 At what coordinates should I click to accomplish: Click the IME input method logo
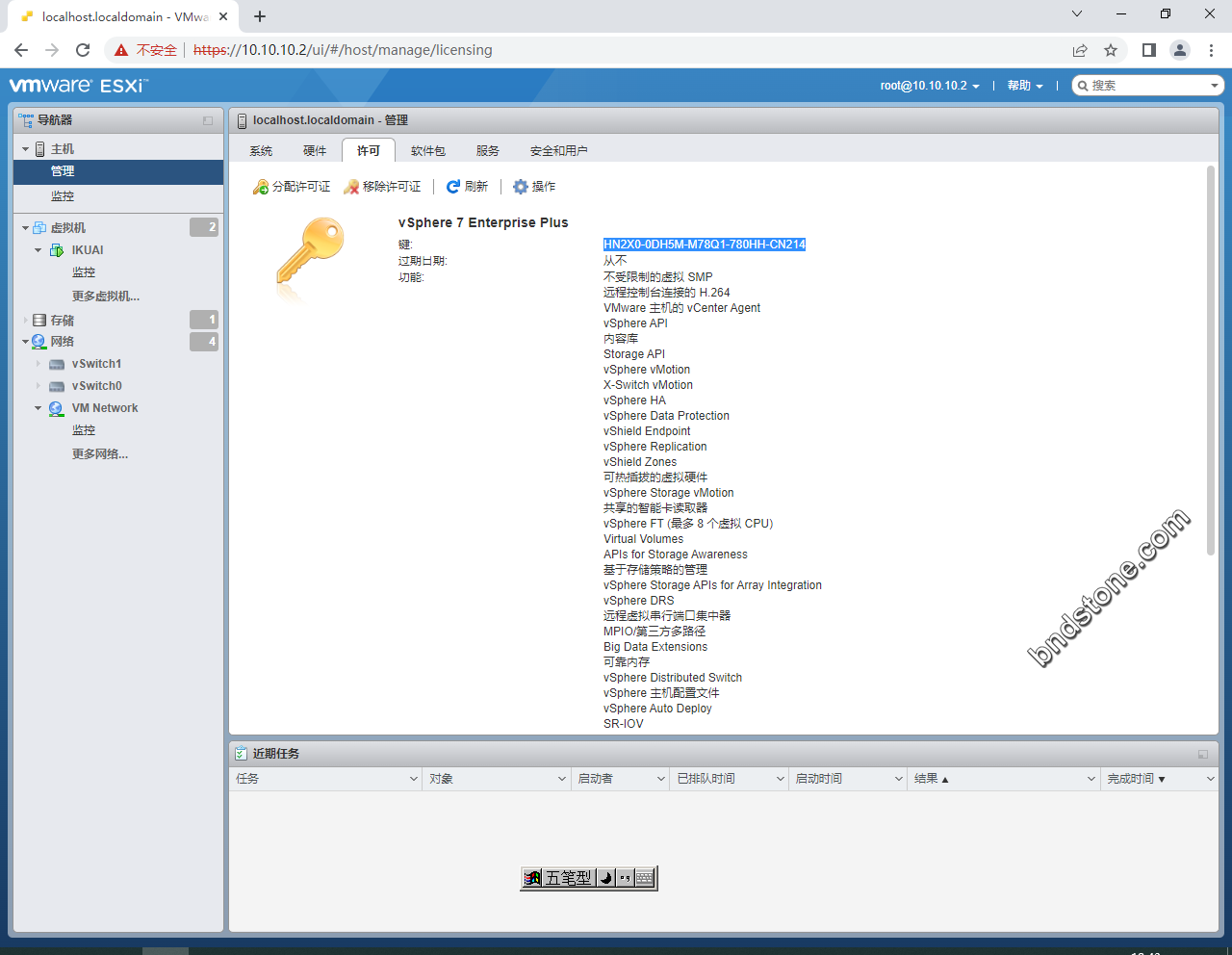click(x=532, y=878)
